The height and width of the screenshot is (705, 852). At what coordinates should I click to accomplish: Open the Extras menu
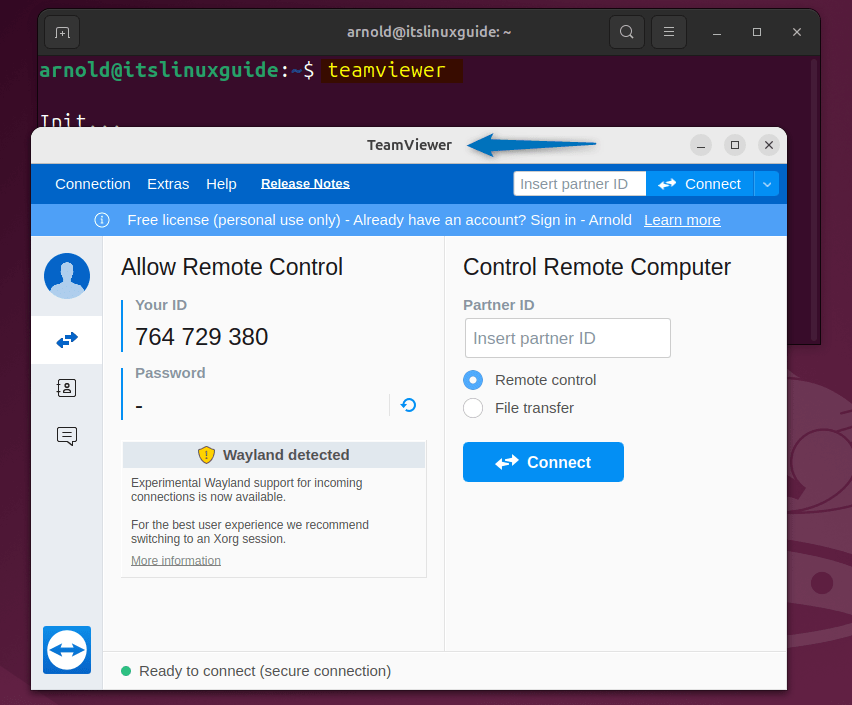167,184
